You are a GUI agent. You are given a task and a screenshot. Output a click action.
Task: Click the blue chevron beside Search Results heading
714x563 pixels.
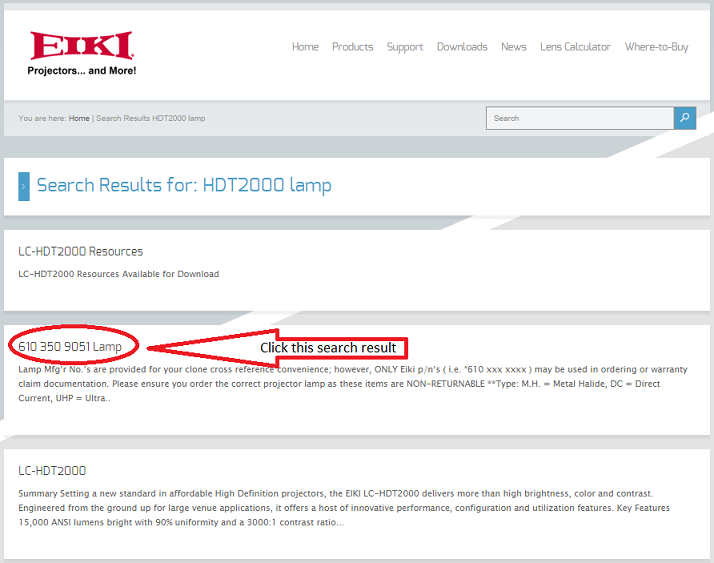[24, 186]
